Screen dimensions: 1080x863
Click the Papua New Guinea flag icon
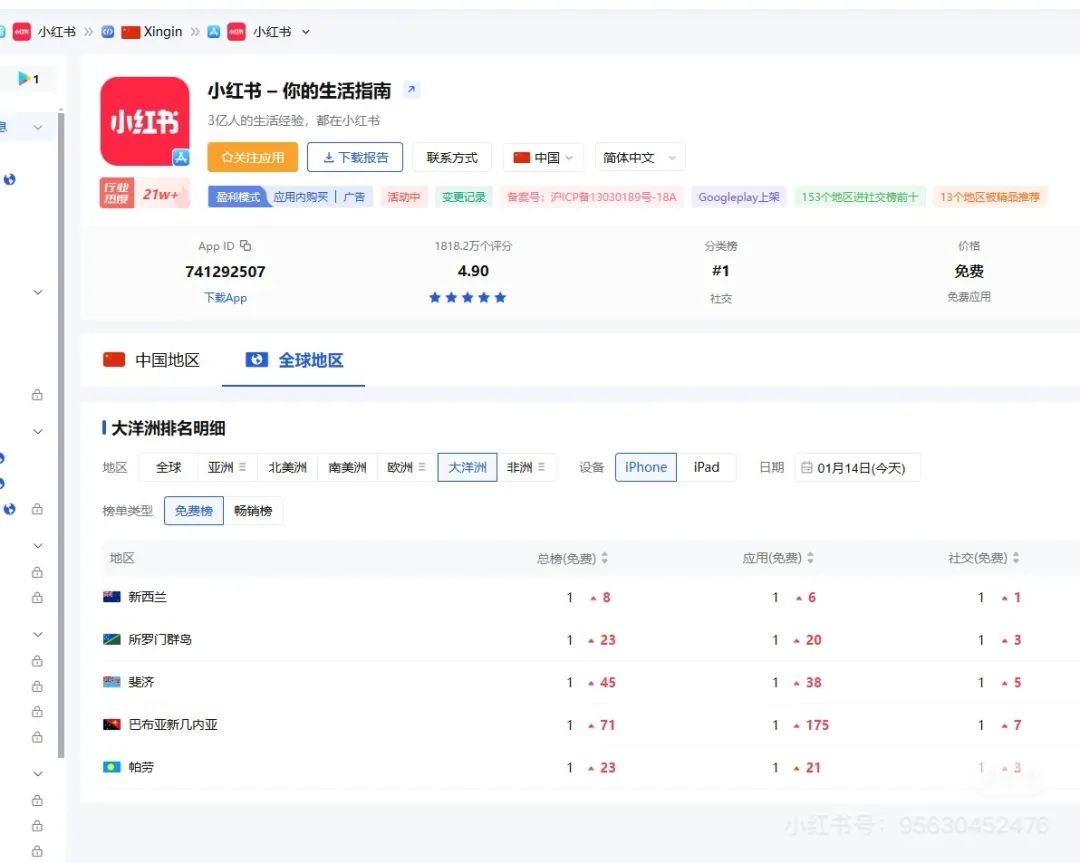pos(112,725)
